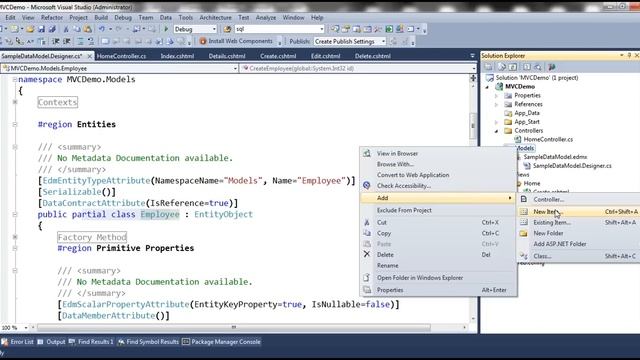Click the Paste icon in the toolbar

click(x=87, y=29)
